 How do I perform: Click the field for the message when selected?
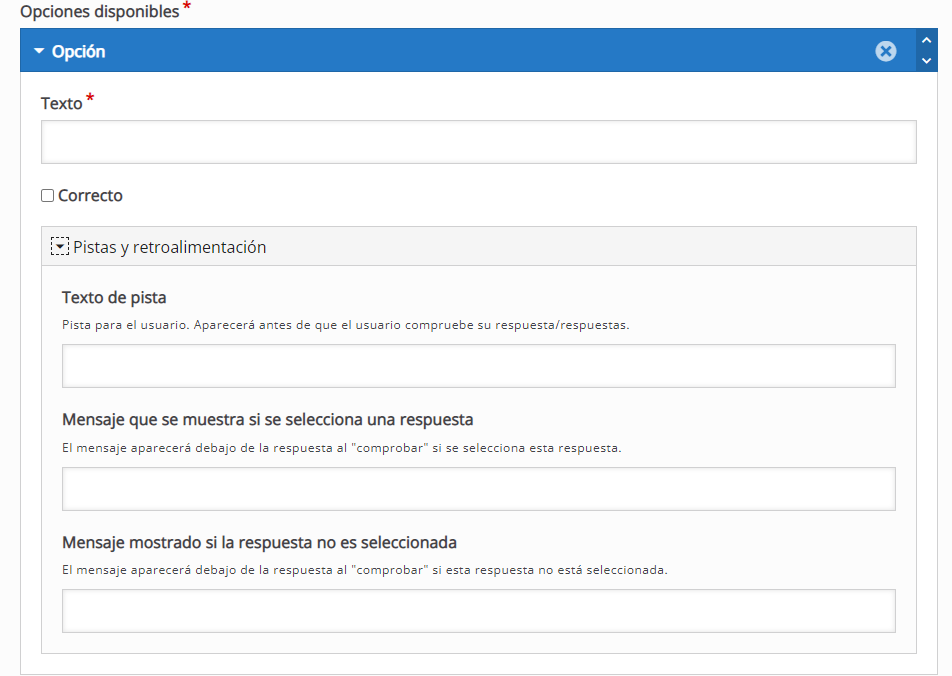[x=478, y=489]
